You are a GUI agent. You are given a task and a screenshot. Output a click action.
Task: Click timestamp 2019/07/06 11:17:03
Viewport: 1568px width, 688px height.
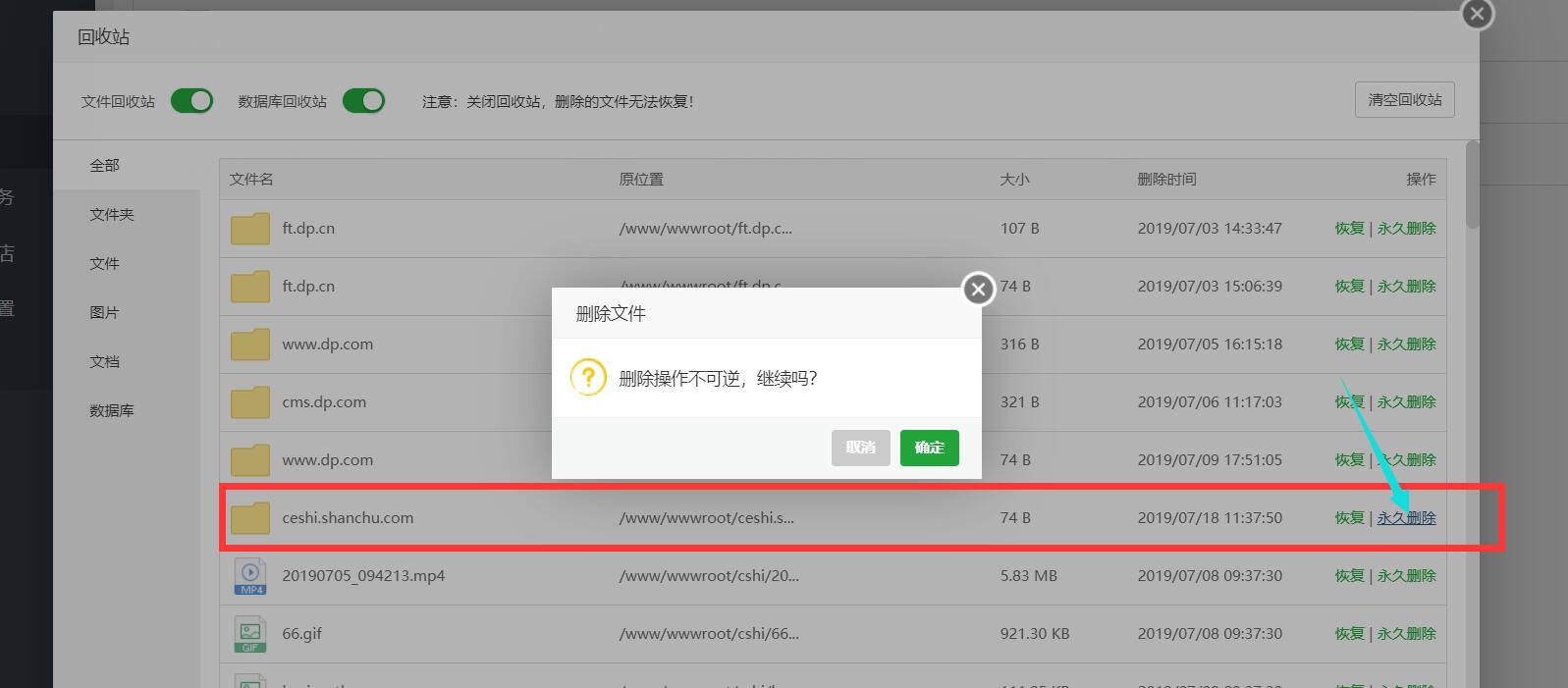[x=1210, y=401]
